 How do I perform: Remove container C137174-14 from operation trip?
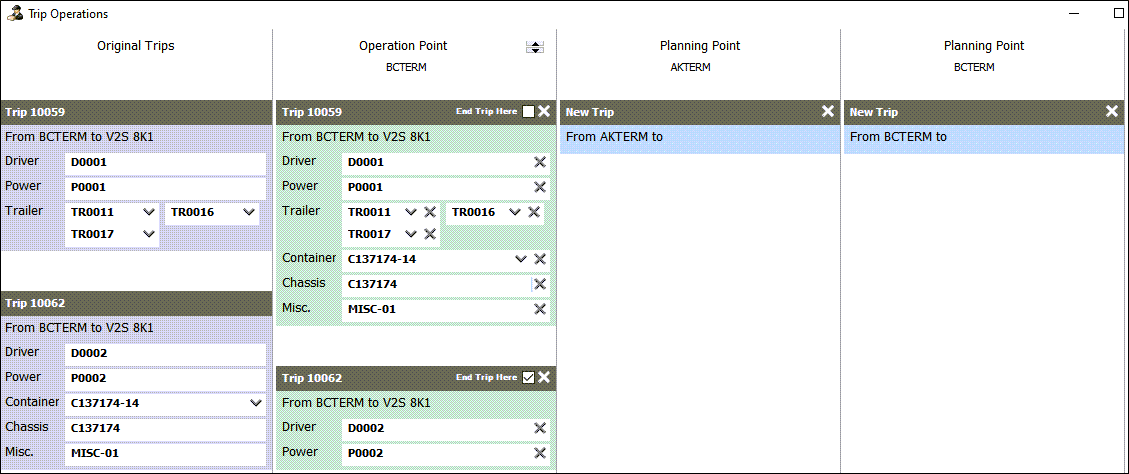[x=540, y=259]
